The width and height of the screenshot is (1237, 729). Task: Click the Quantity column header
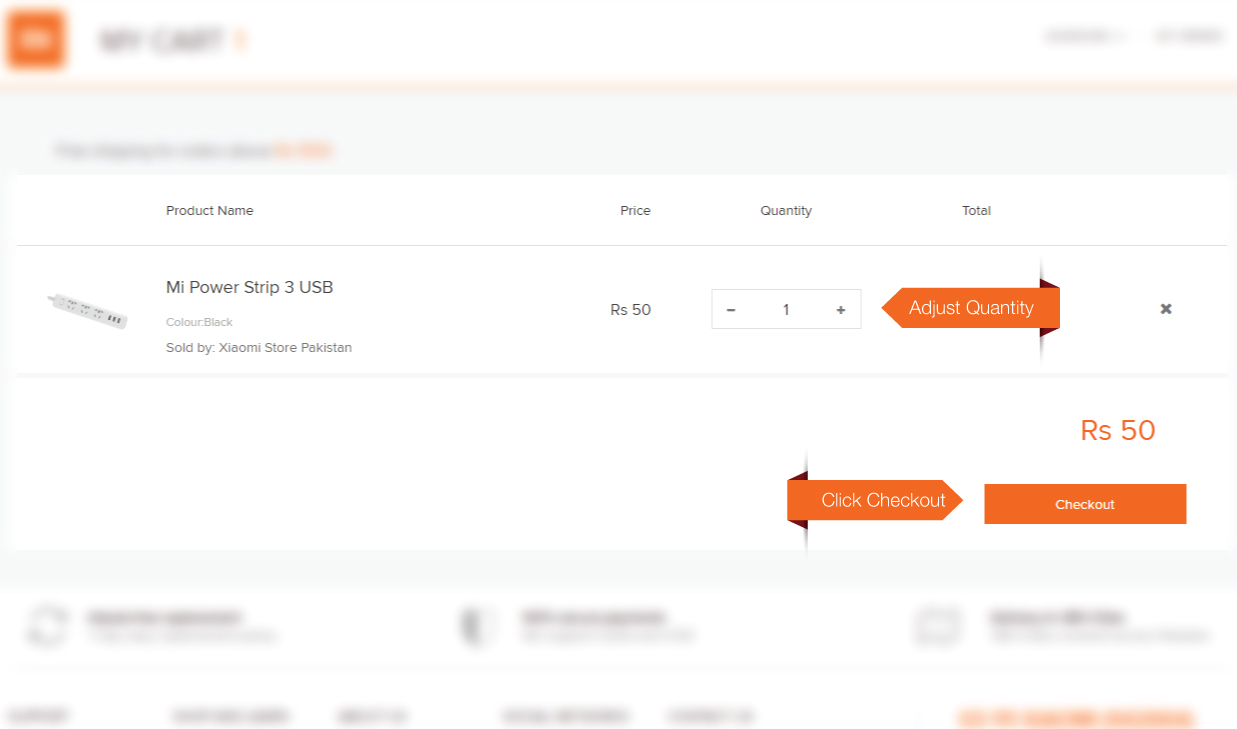(x=786, y=211)
